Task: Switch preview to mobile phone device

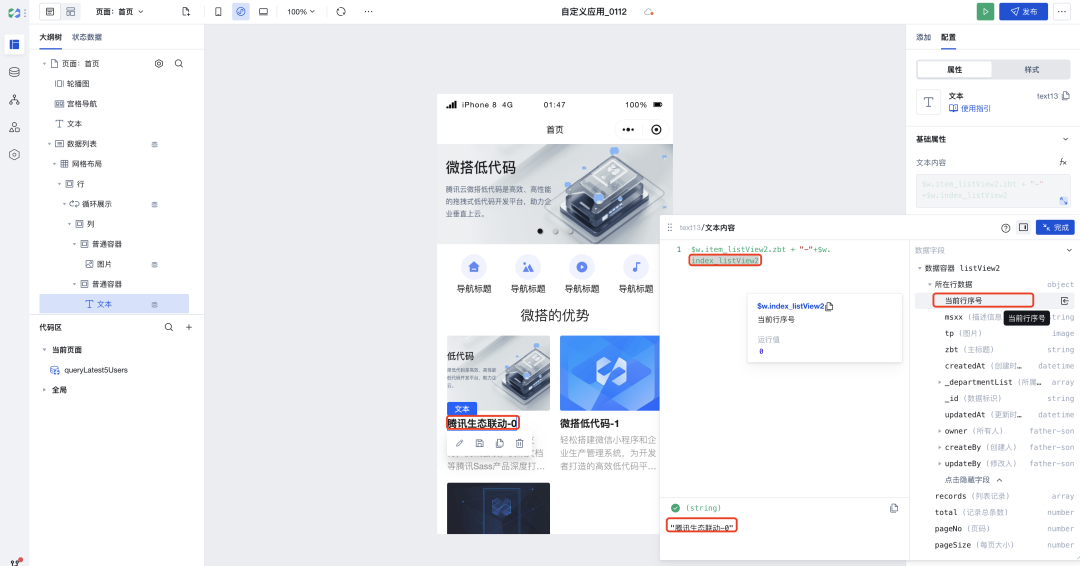Action: click(218, 12)
